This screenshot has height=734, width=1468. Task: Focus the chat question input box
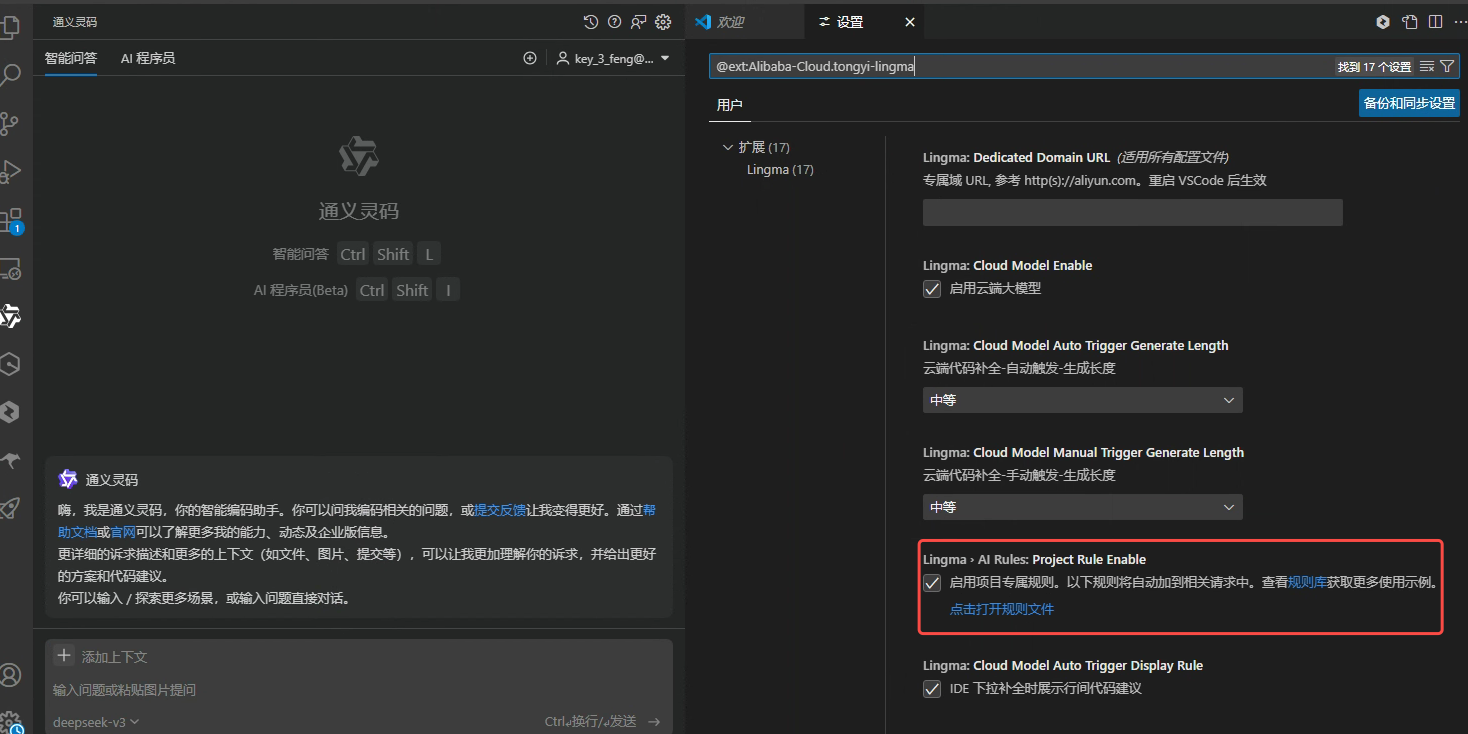[358, 690]
